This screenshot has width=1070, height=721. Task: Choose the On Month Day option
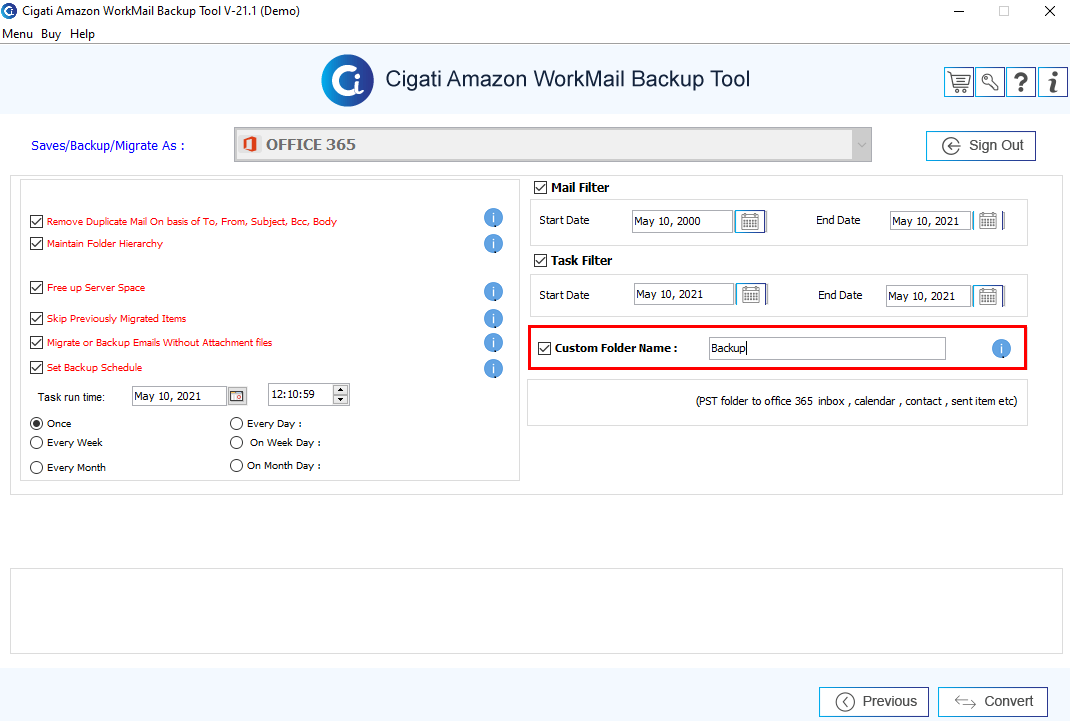(x=236, y=466)
